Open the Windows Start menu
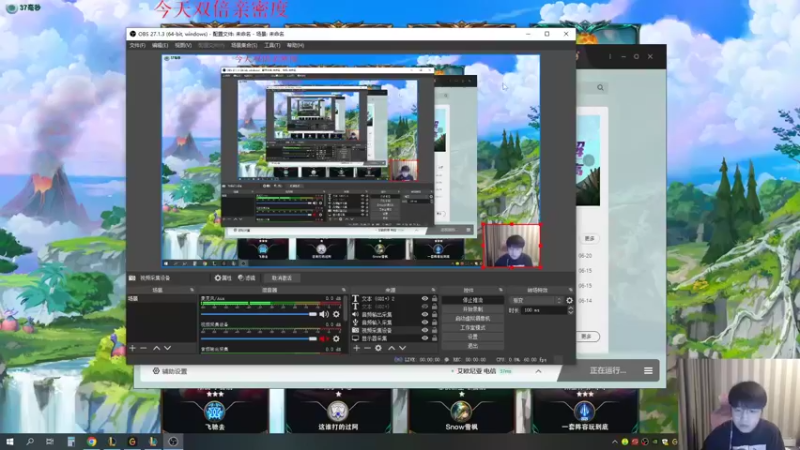800x450 pixels. [10, 442]
